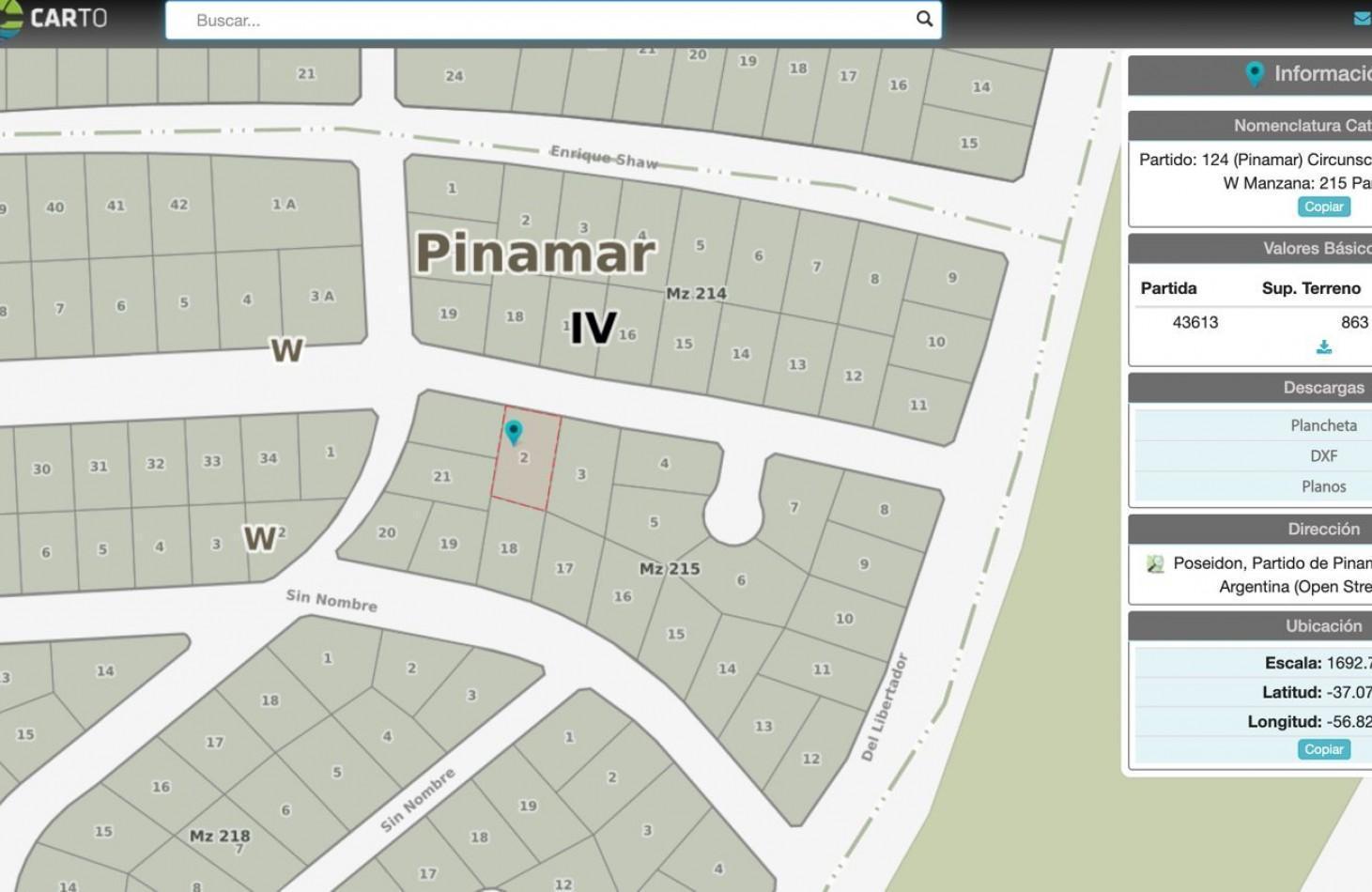Click the download icon under Partida values
1372x892 pixels.
click(x=1323, y=347)
